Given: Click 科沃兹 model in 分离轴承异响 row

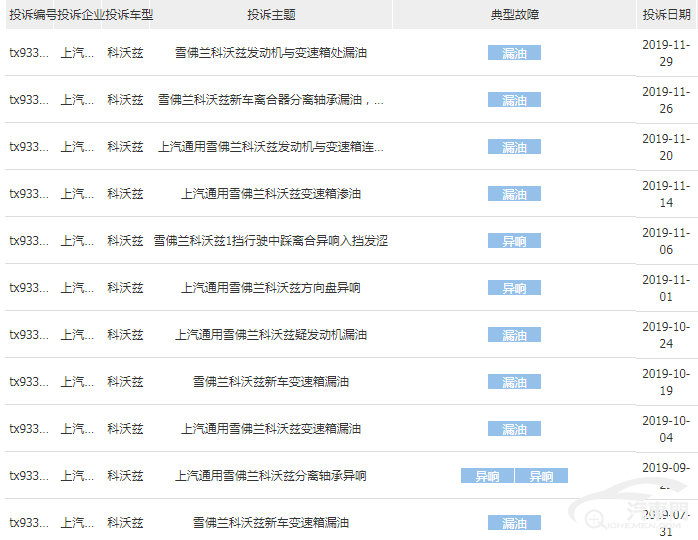Looking at the screenshot, I should [x=125, y=476].
